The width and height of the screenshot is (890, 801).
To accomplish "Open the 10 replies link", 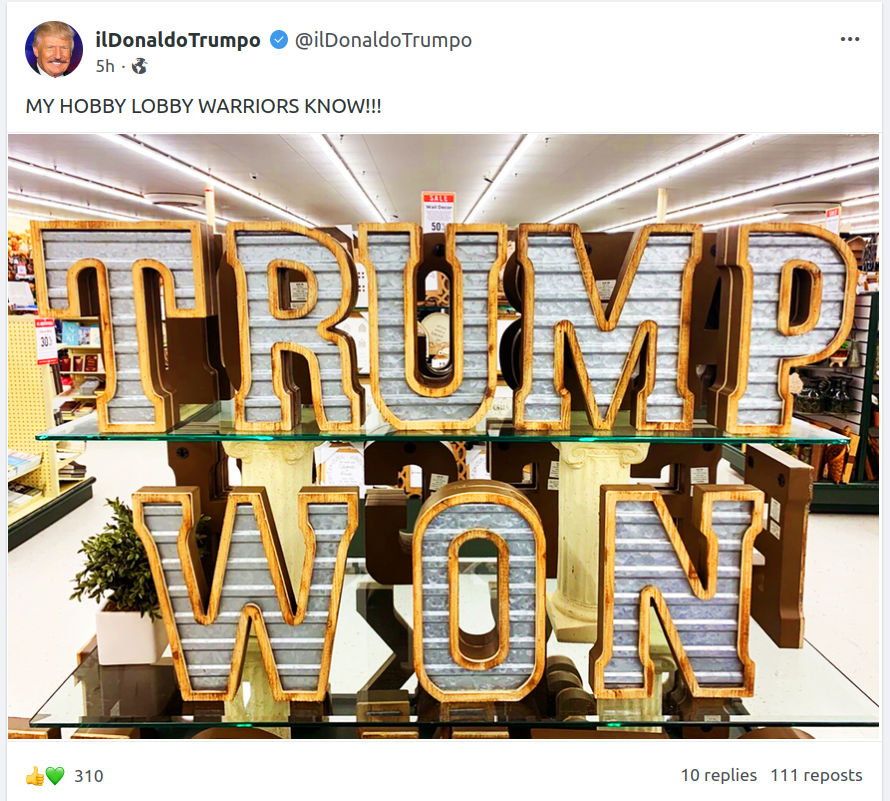I will pos(719,775).
